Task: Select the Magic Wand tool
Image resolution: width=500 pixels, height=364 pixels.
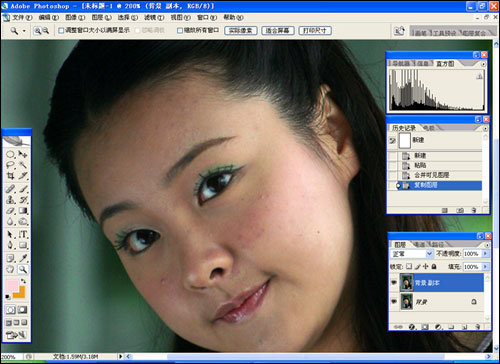Action: [23, 165]
